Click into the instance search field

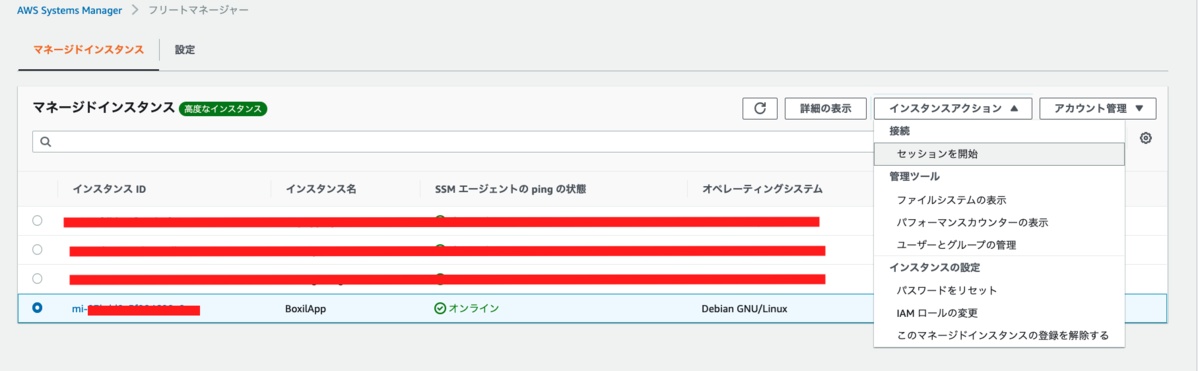(x=453, y=142)
